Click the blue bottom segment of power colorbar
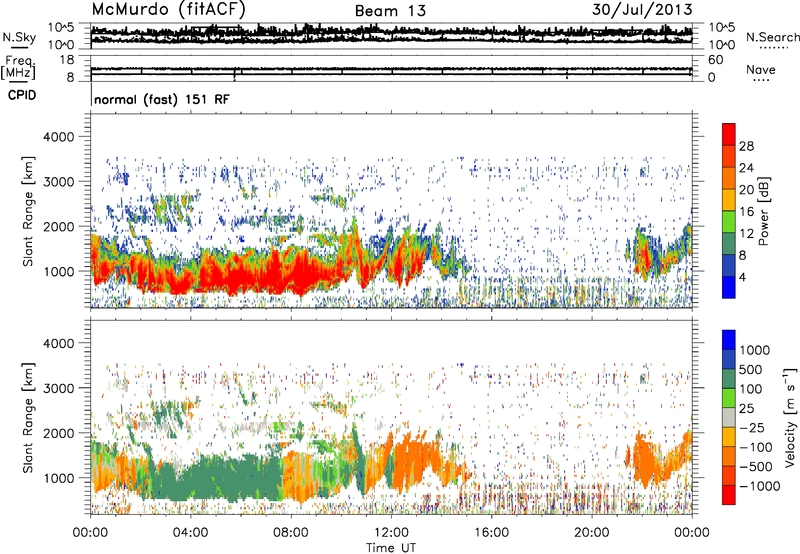 [729, 287]
